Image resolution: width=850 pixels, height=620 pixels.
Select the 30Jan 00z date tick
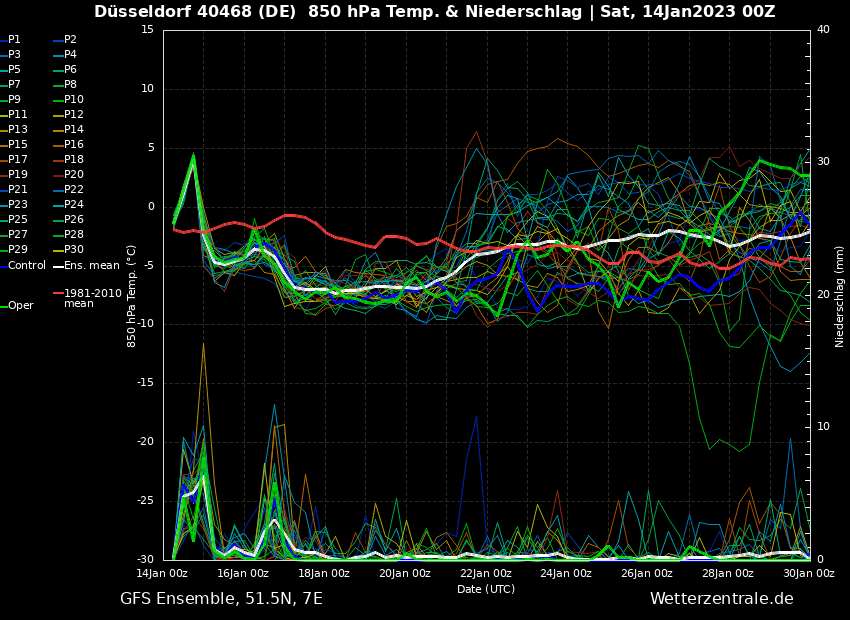tap(808, 574)
